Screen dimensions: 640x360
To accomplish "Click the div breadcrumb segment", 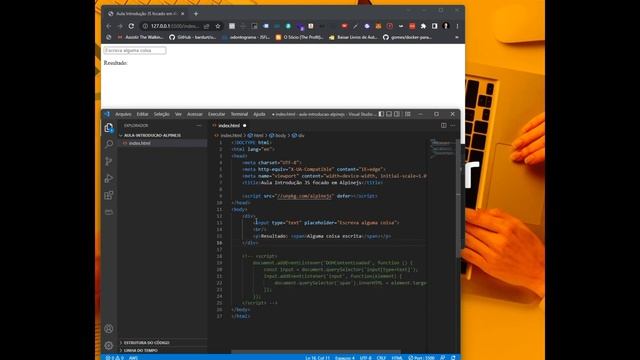I will click(301, 136).
